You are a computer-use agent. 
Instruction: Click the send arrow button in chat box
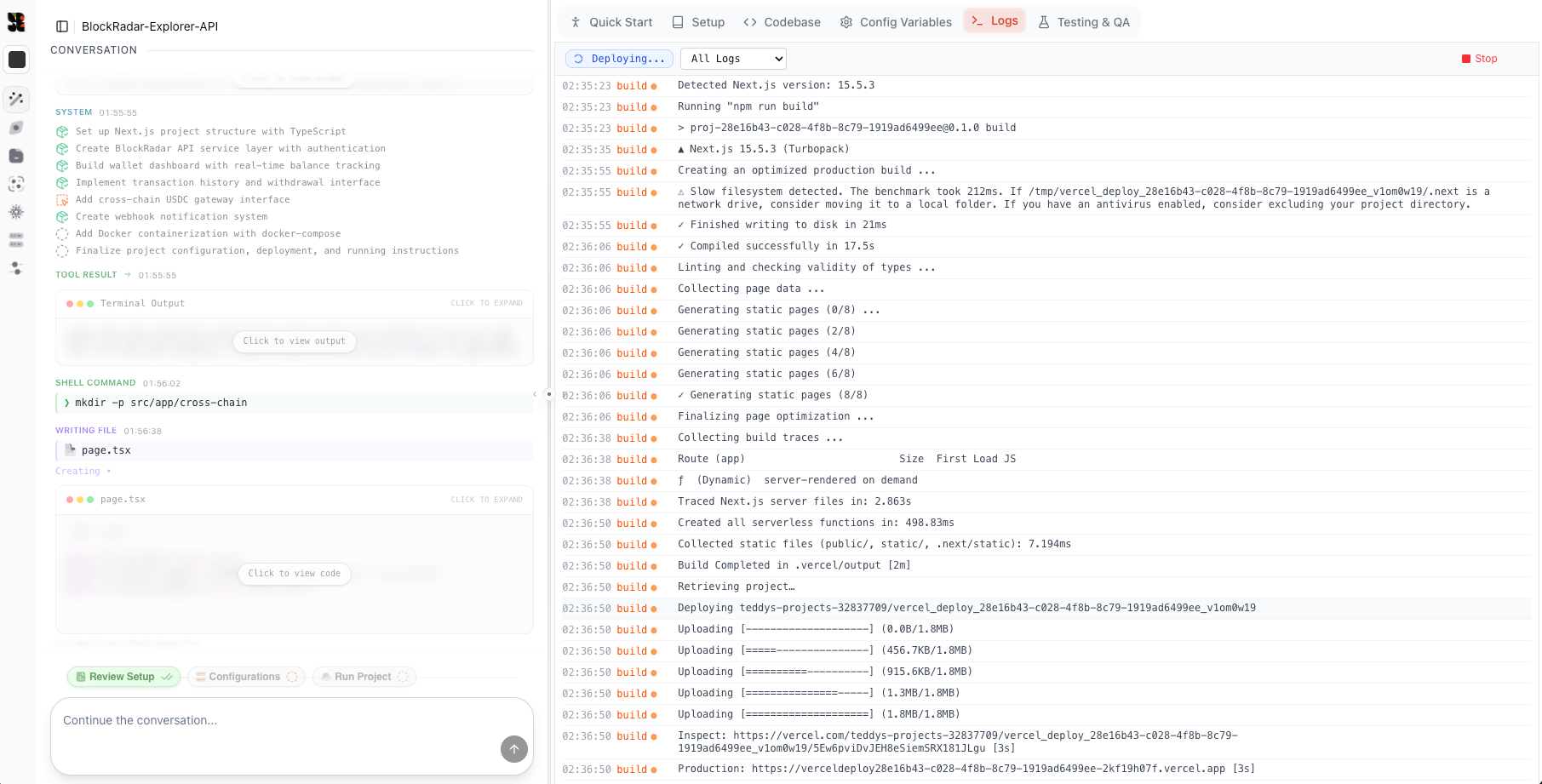pyautogui.click(x=514, y=749)
